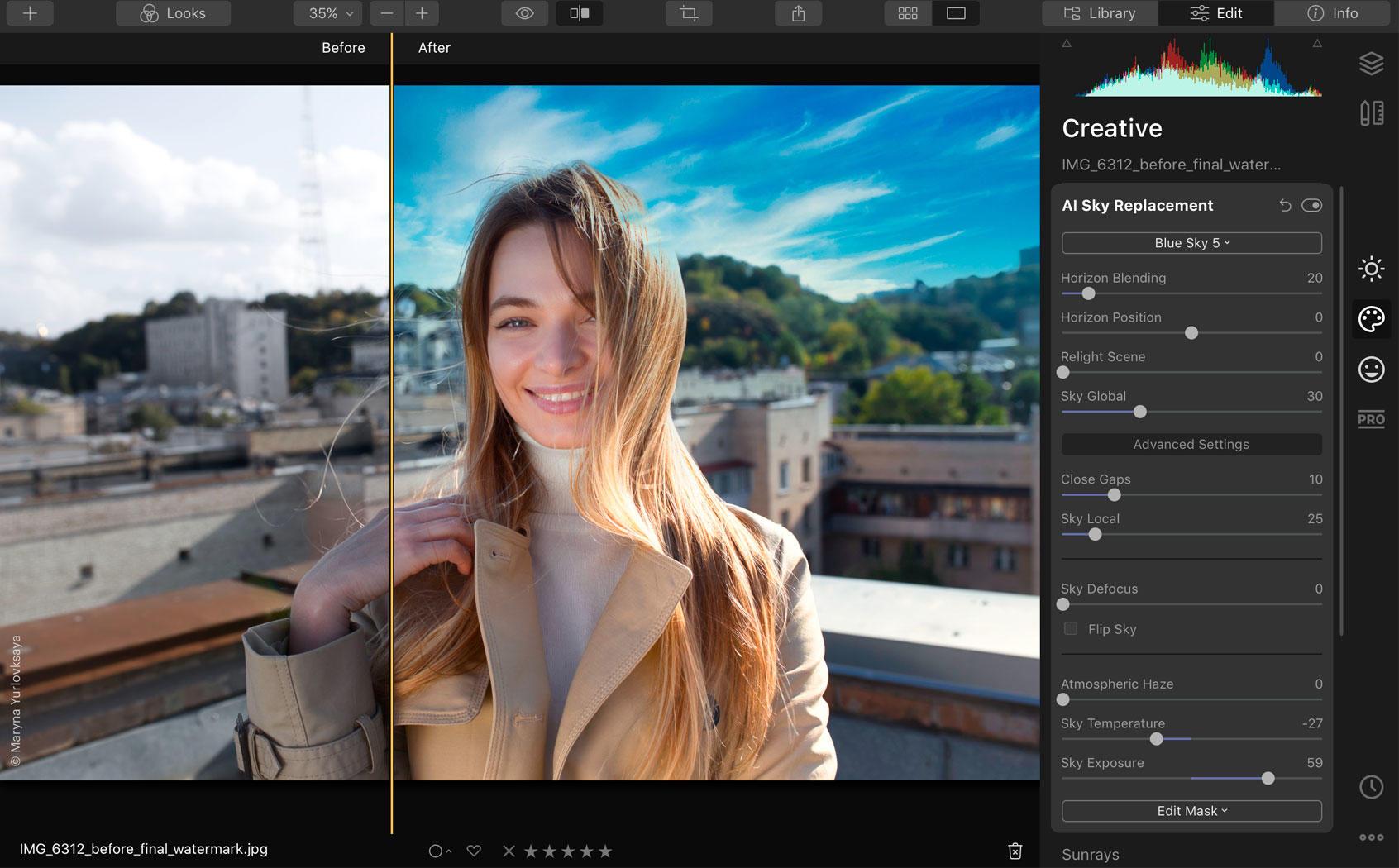Open the 35% zoom level dropdown
Viewport: 1399px width, 868px height.
tap(327, 13)
